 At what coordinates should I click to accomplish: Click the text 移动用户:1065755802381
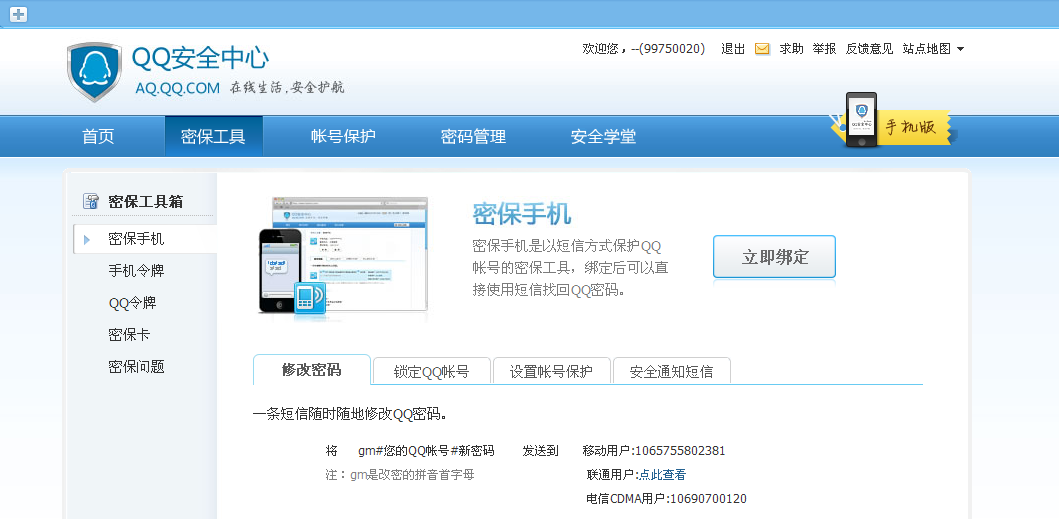pyautogui.click(x=654, y=451)
